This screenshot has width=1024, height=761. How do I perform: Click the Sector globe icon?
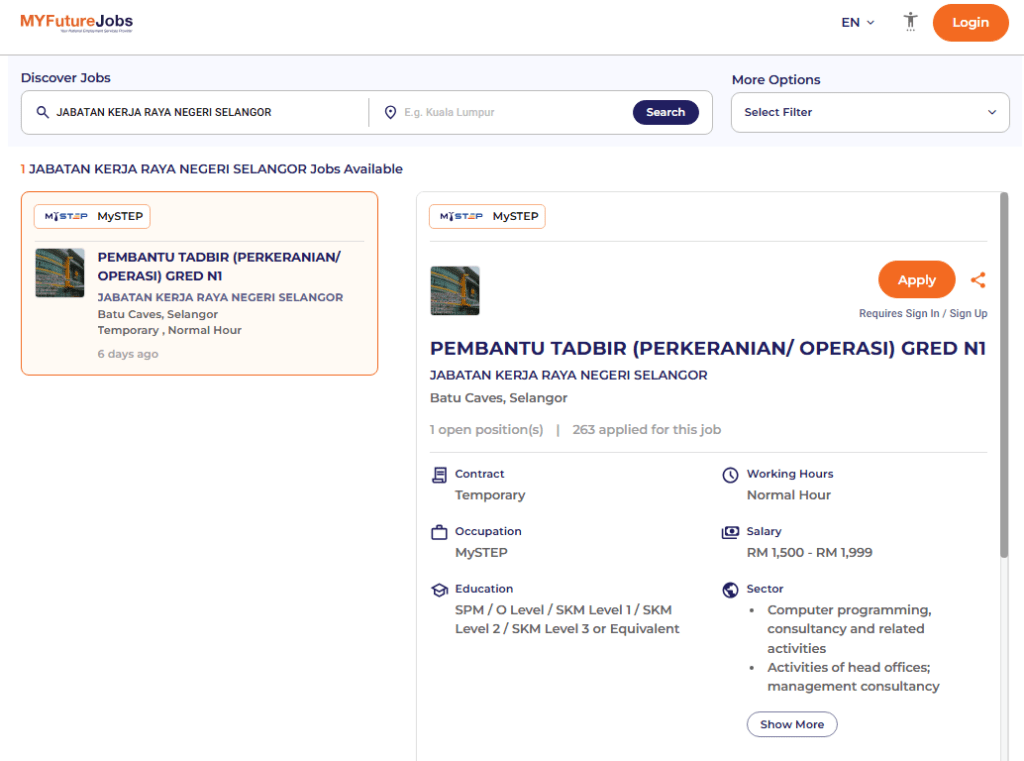730,590
